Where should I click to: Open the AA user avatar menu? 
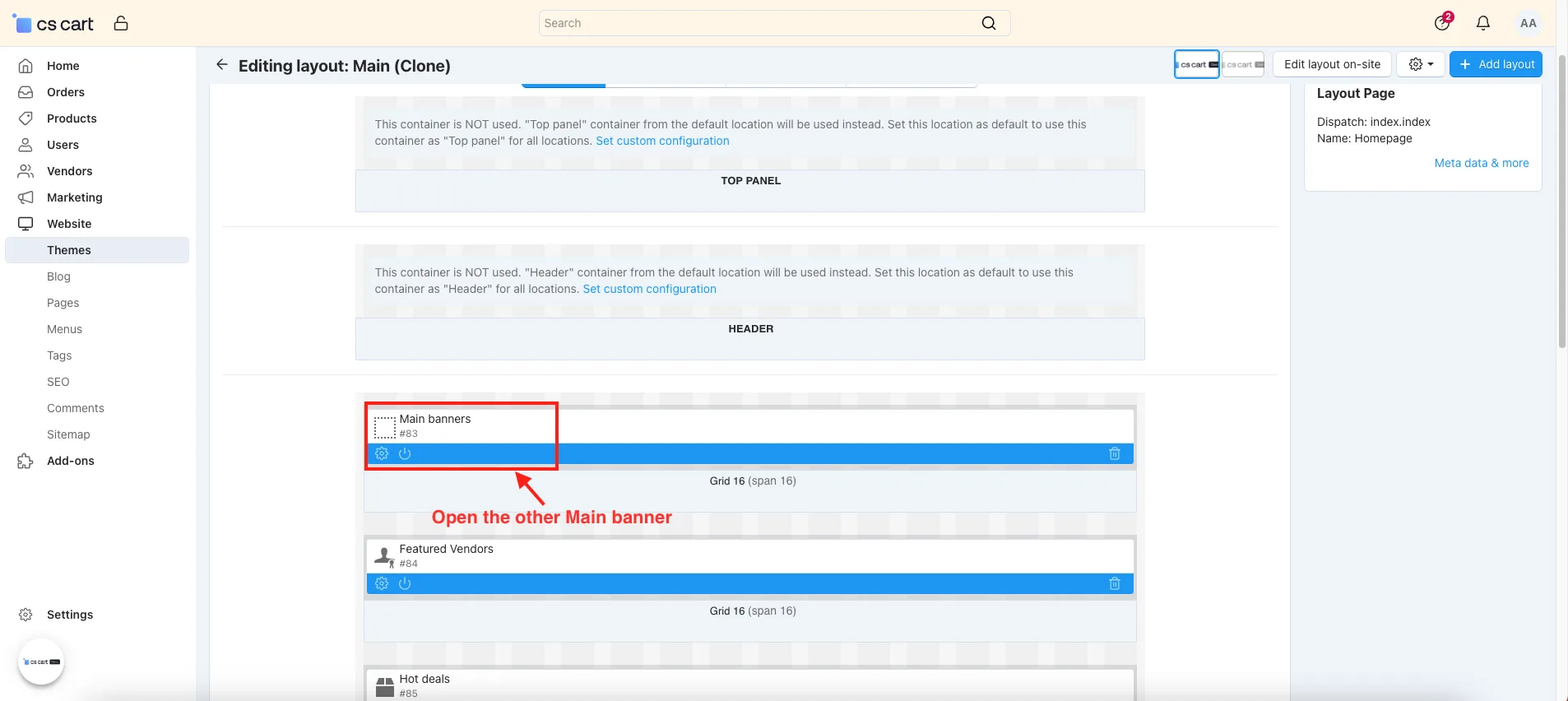point(1528,23)
